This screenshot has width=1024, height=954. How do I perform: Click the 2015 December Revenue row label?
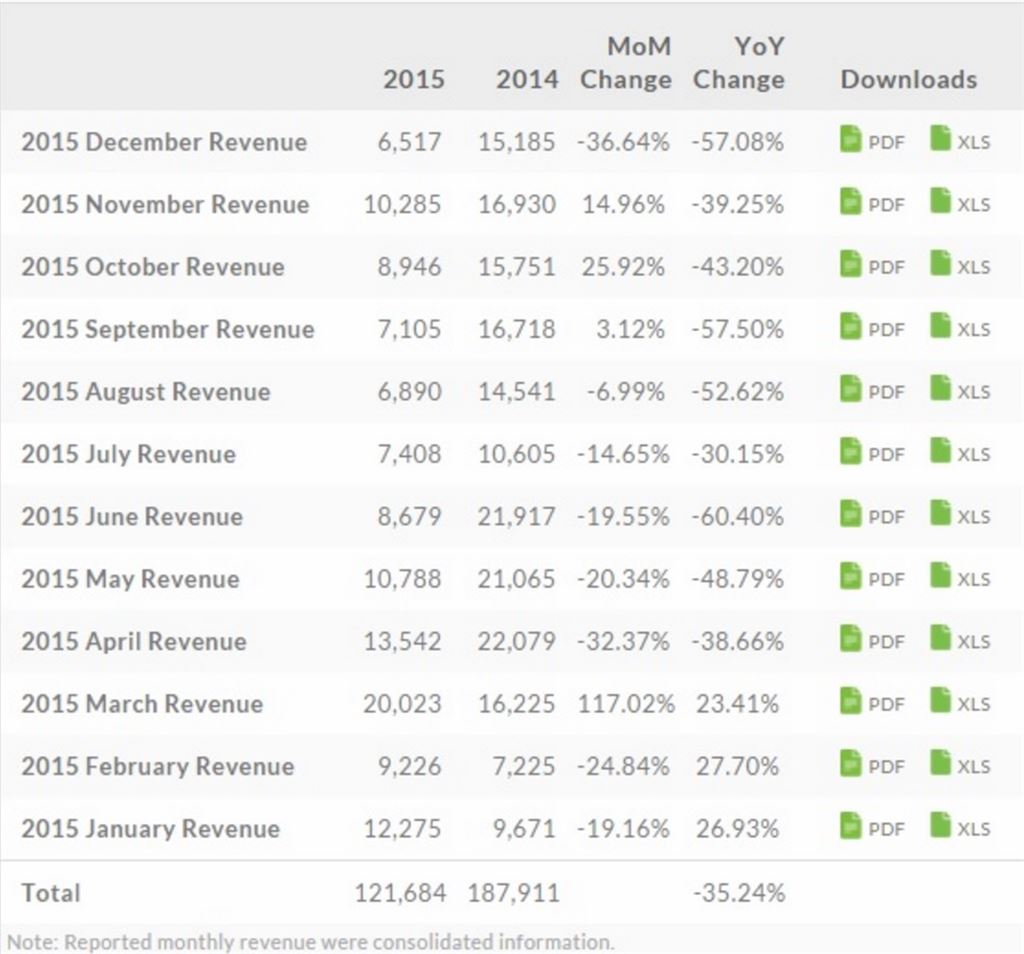[x=164, y=141]
